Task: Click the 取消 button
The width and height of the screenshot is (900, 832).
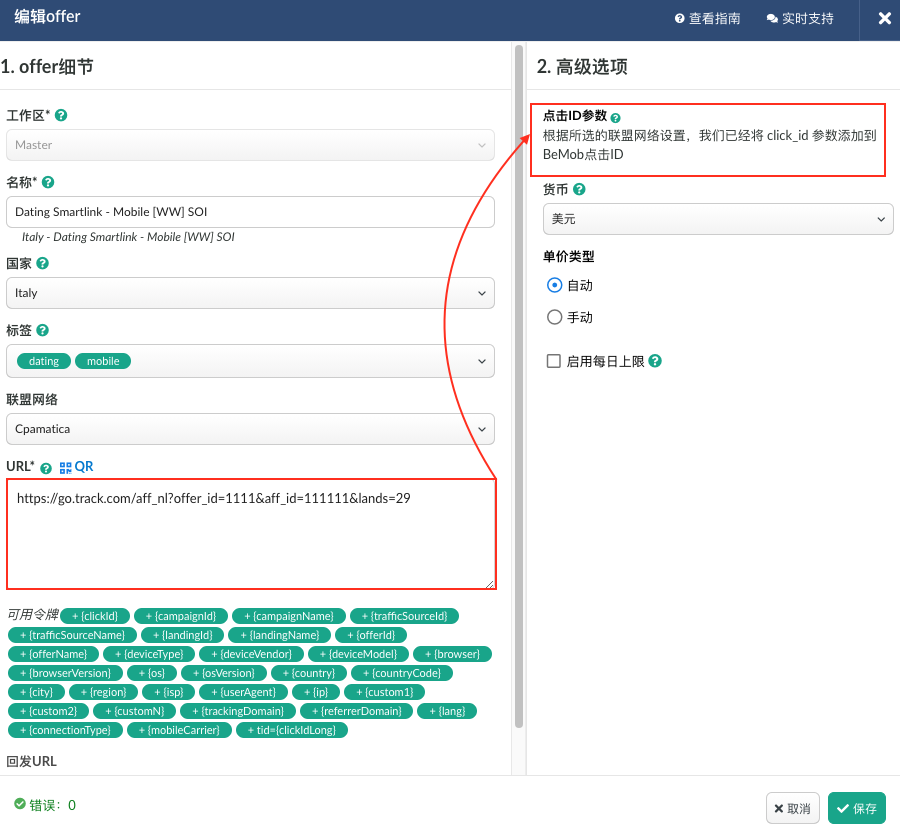Action: coord(793,808)
